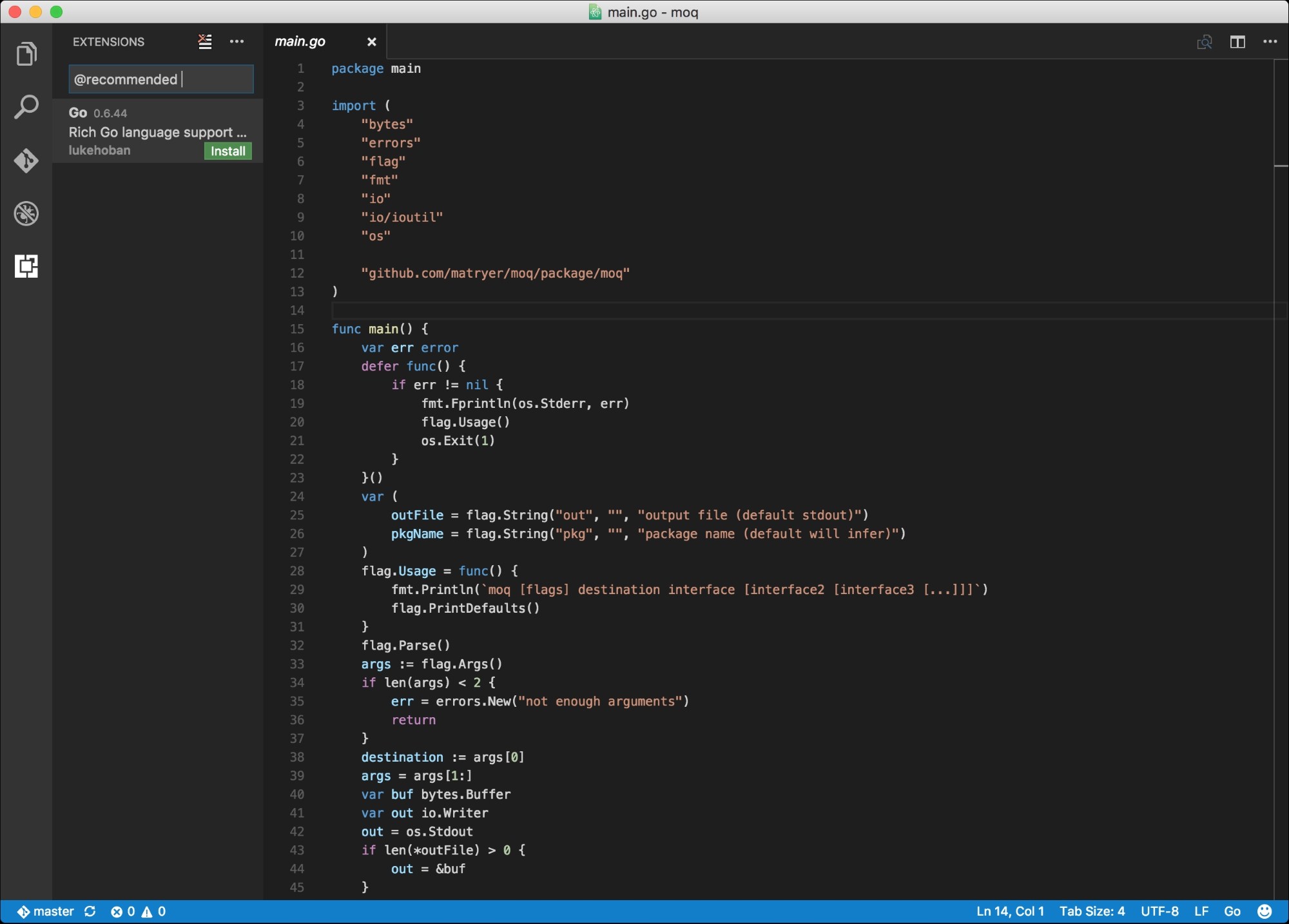The height and width of the screenshot is (924, 1289).
Task: Click the "github.com/matryer/moq/package/moq" import string
Action: click(x=495, y=273)
